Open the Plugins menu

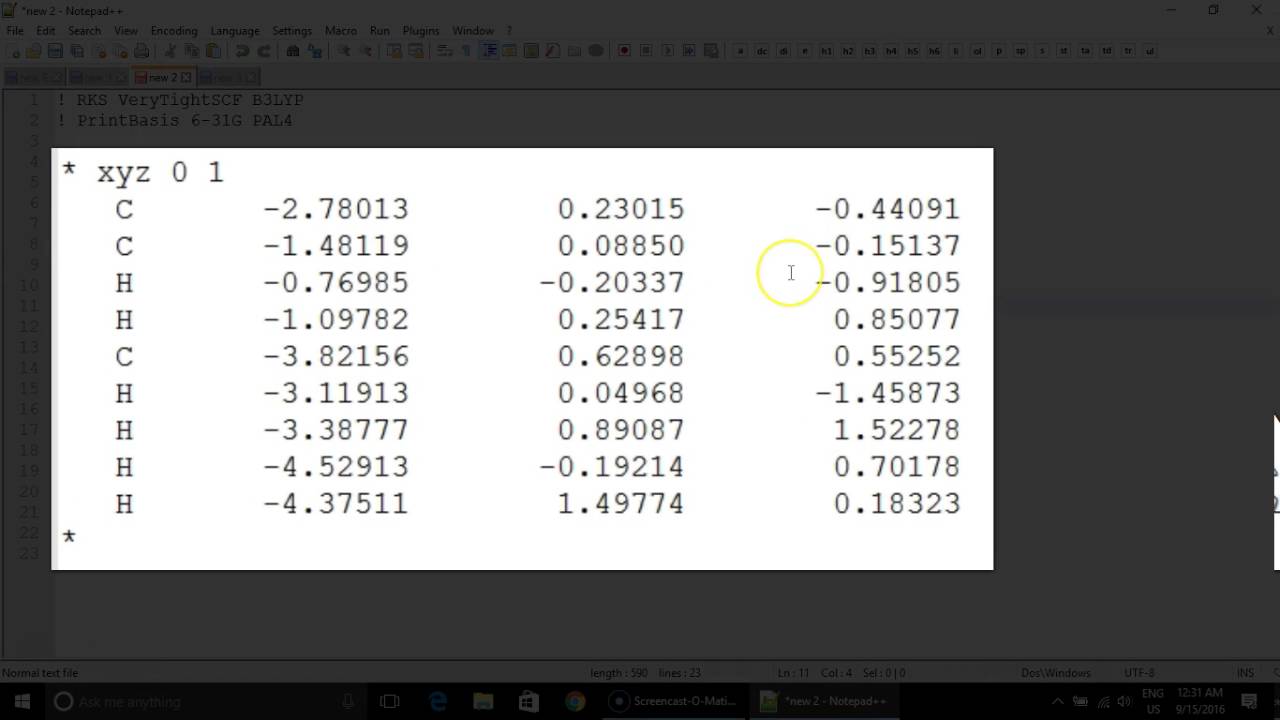(x=421, y=31)
